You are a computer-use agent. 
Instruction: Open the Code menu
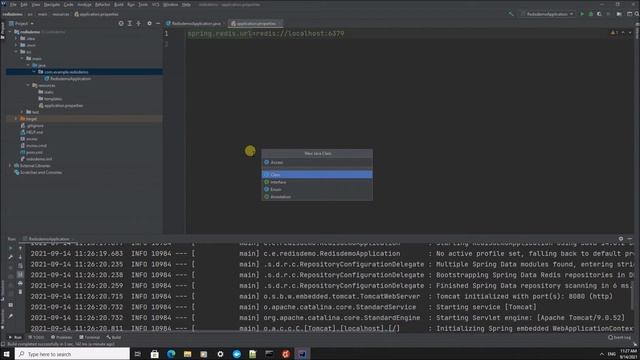(x=69, y=4)
